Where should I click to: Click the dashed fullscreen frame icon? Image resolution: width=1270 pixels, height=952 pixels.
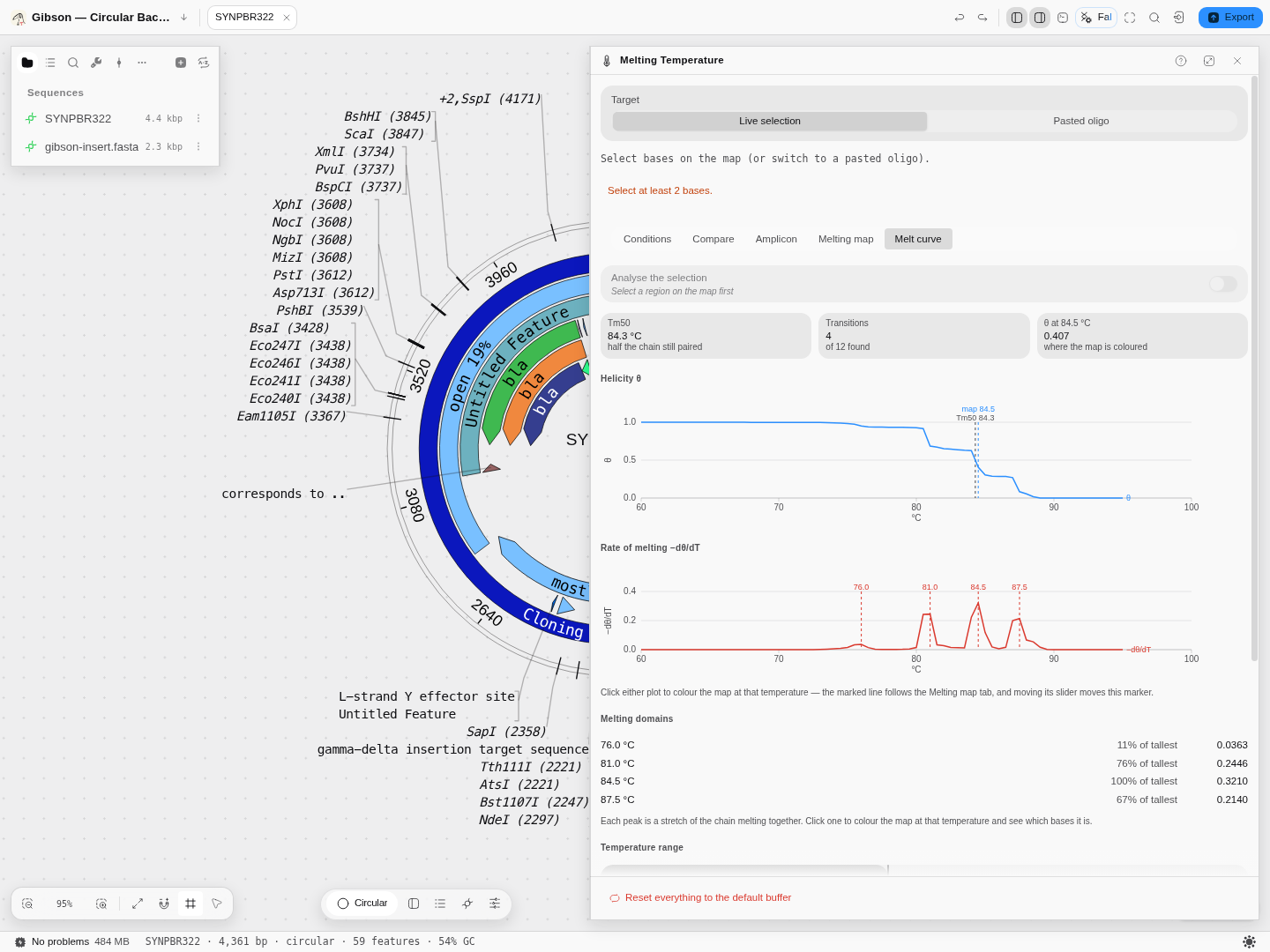(1130, 18)
